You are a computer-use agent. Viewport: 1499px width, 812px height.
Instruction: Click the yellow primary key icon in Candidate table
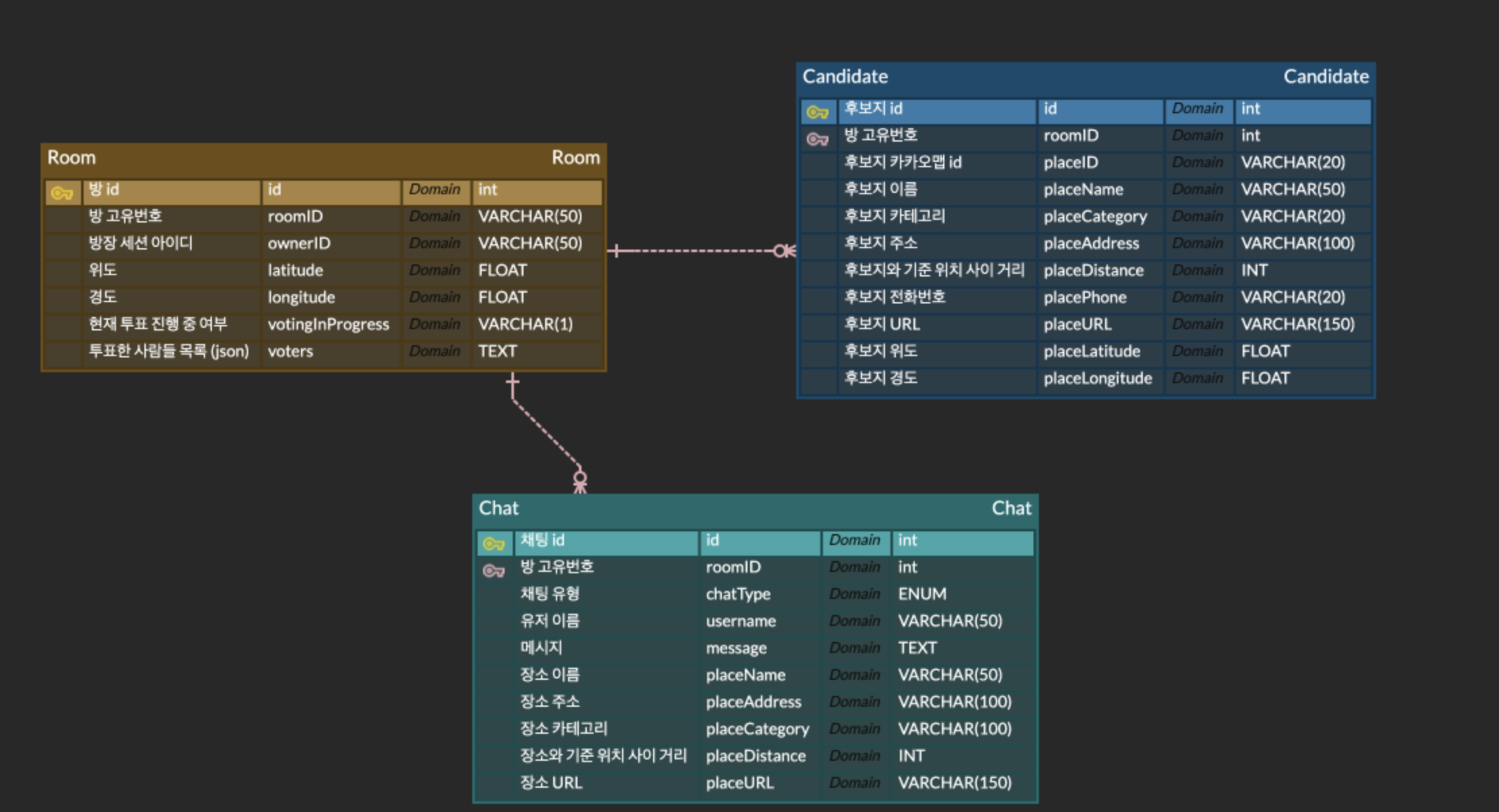coord(817,112)
